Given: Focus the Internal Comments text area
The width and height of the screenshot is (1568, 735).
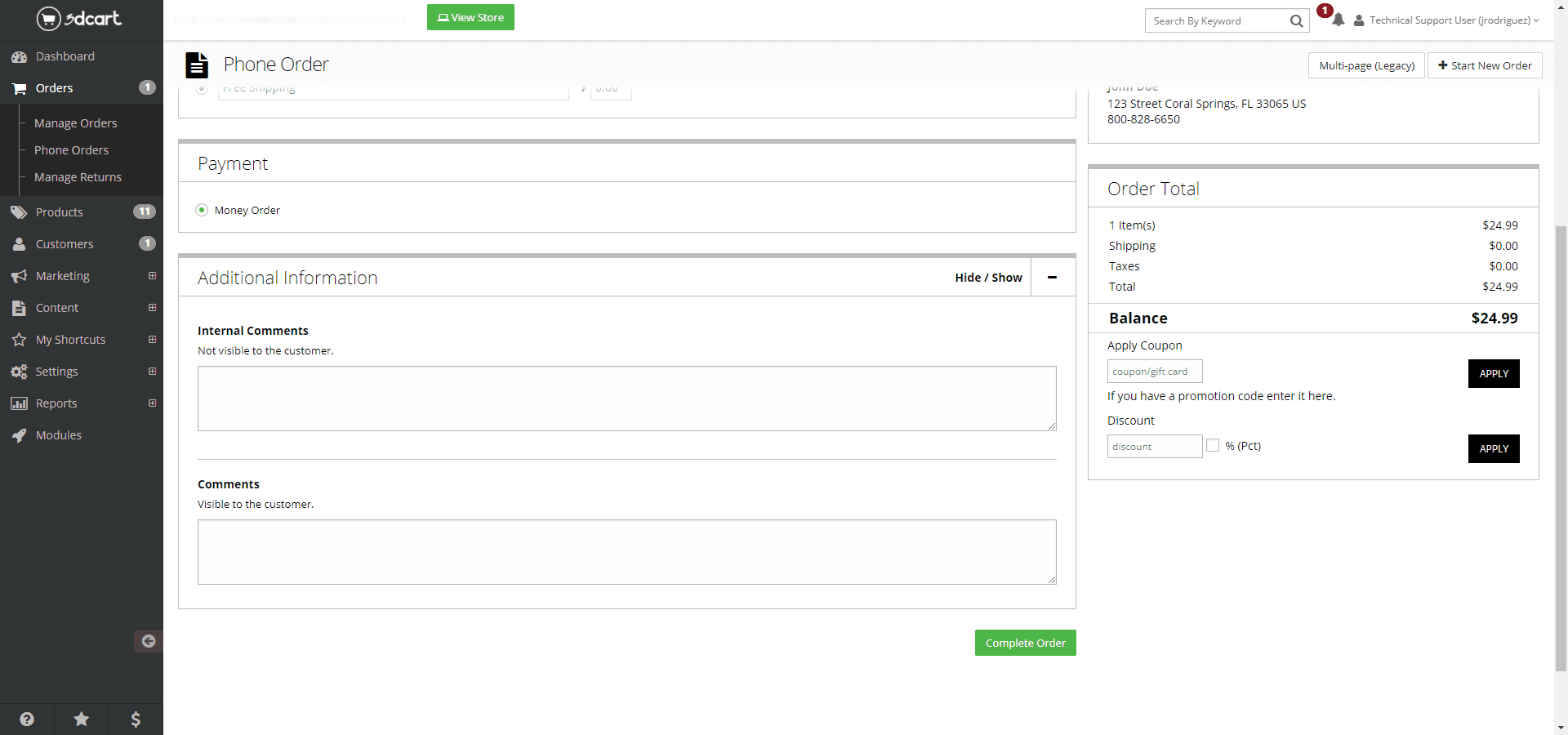Looking at the screenshot, I should 626,399.
